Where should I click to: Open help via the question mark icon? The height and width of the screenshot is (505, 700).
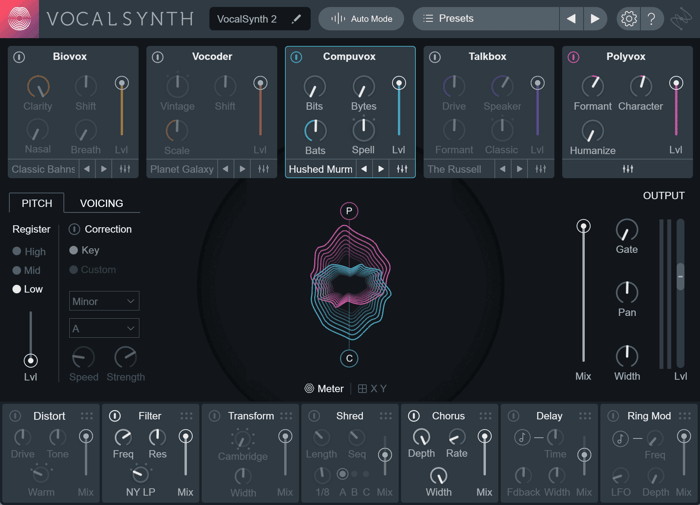coord(651,19)
